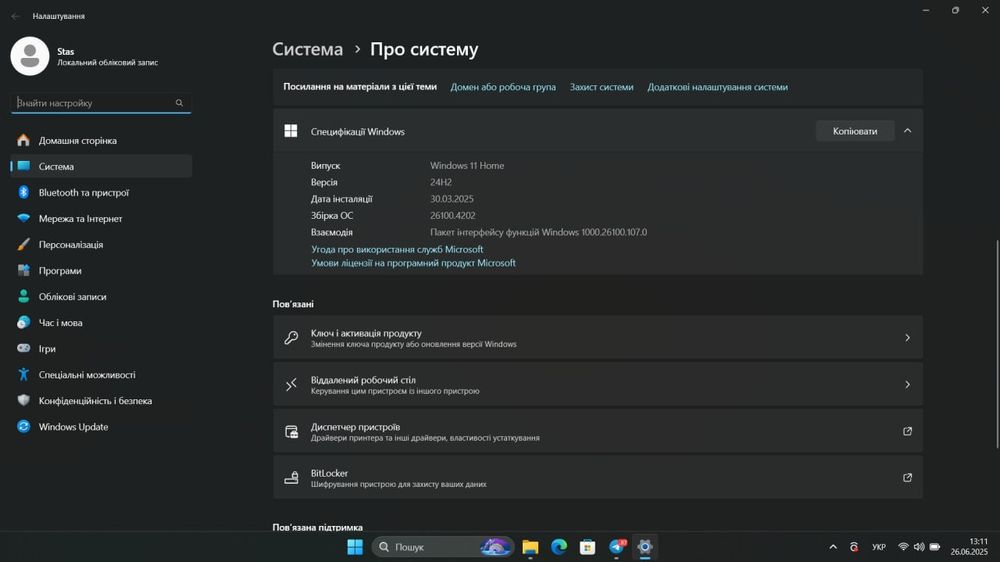Click the Час і мова globe icon

pyautogui.click(x=24, y=323)
